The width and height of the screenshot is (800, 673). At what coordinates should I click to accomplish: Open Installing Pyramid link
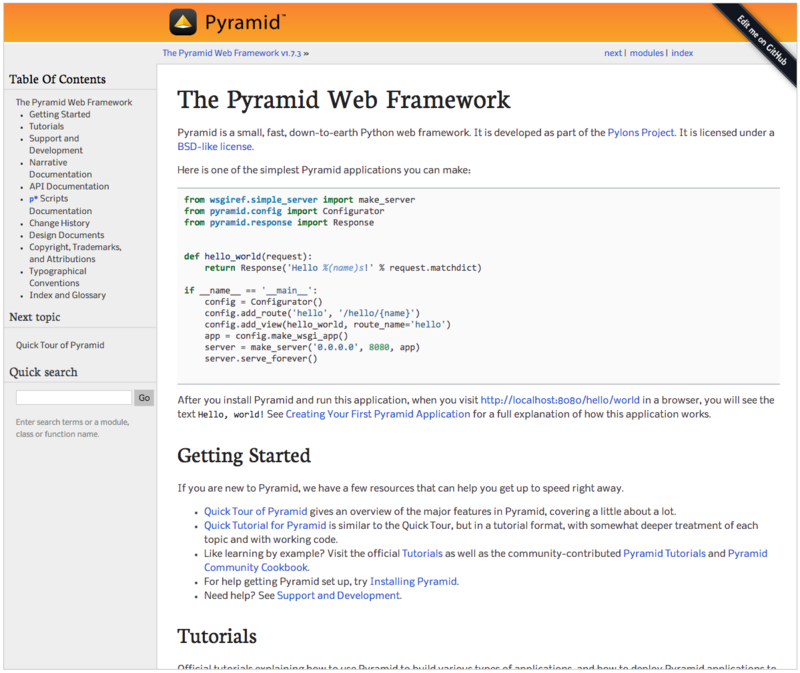[413, 582]
